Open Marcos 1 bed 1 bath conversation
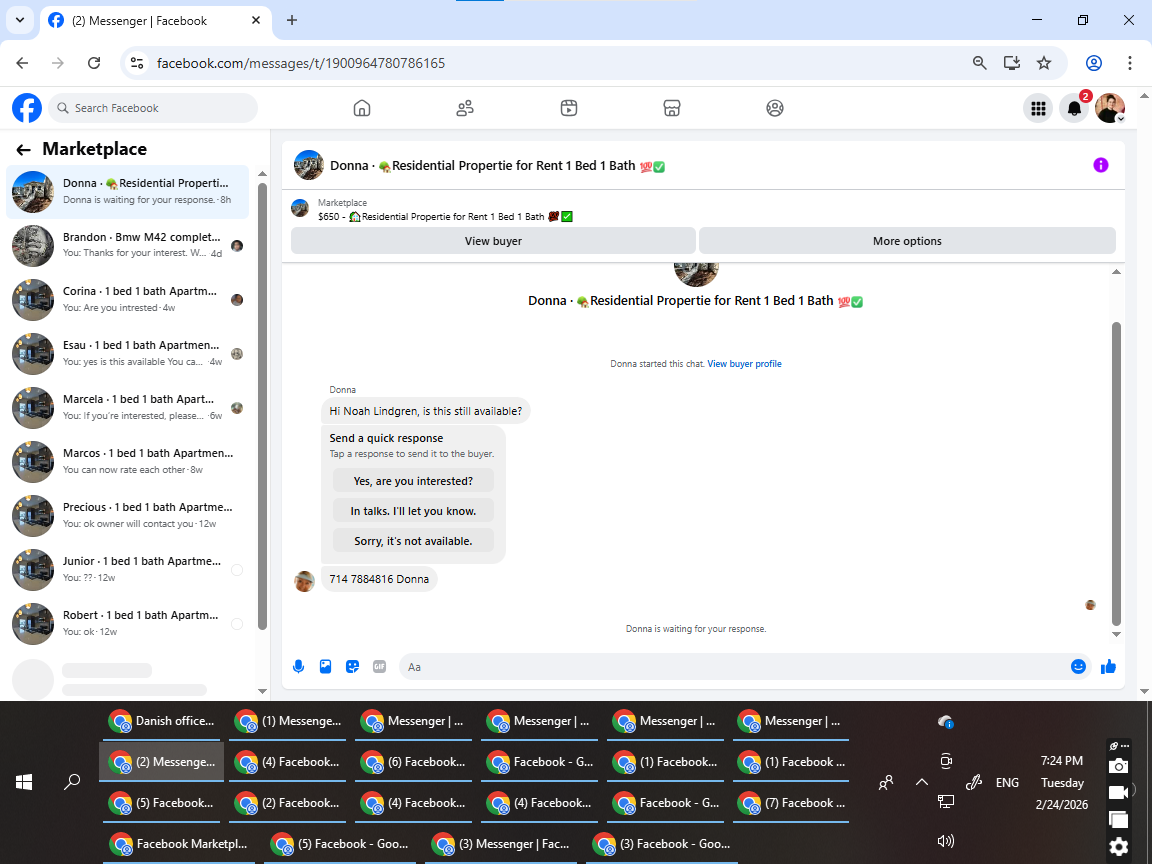1152x864 pixels. [128, 461]
